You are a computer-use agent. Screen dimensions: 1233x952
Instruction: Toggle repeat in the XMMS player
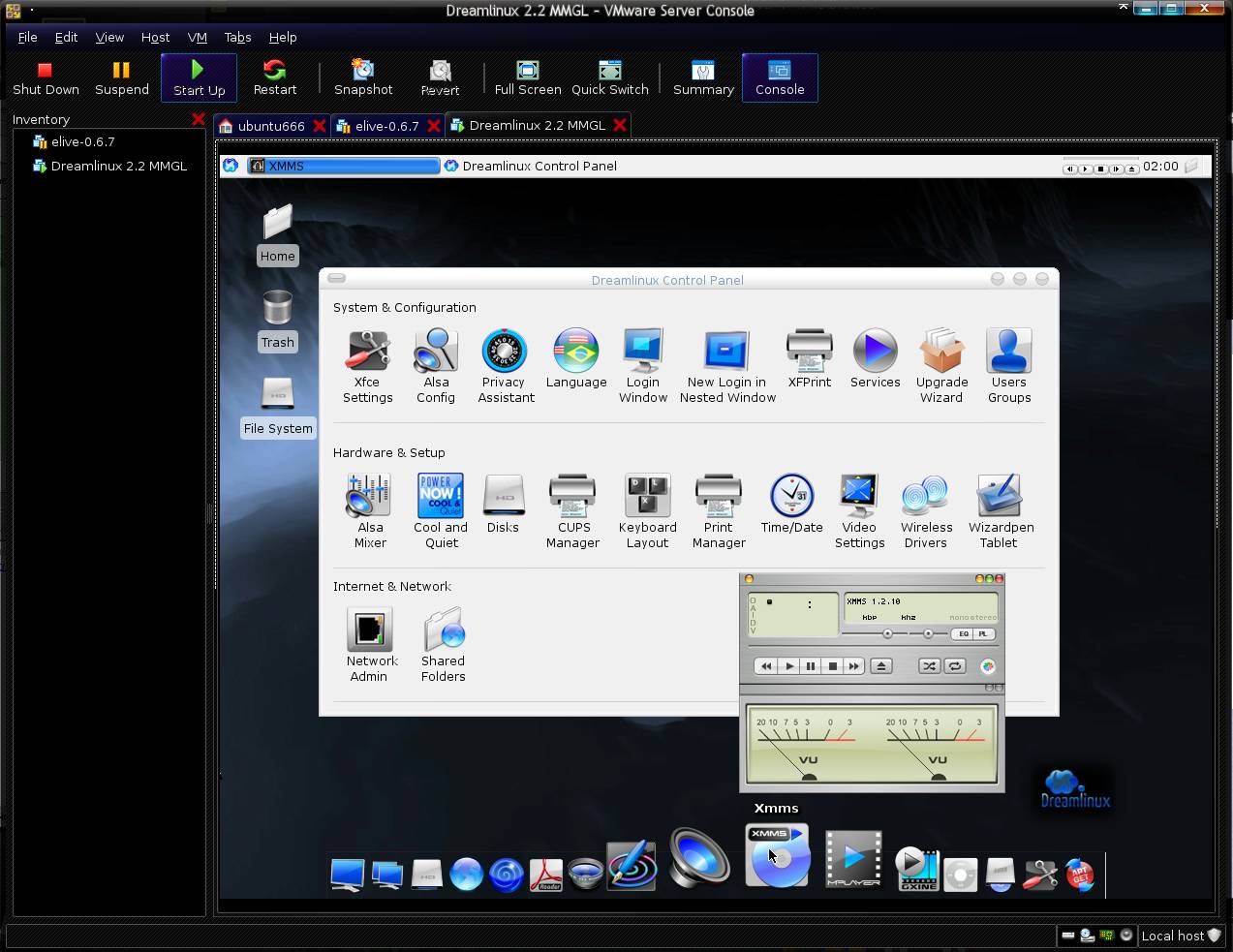[955, 666]
